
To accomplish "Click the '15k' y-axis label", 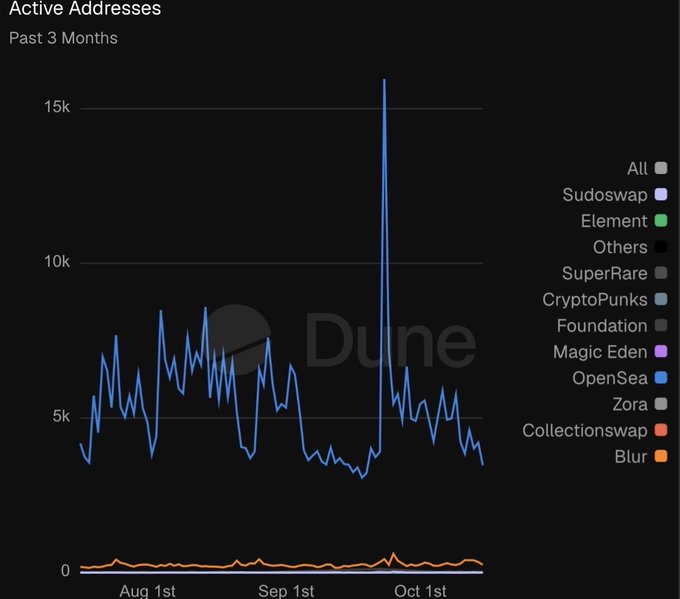I will coord(57,107).
